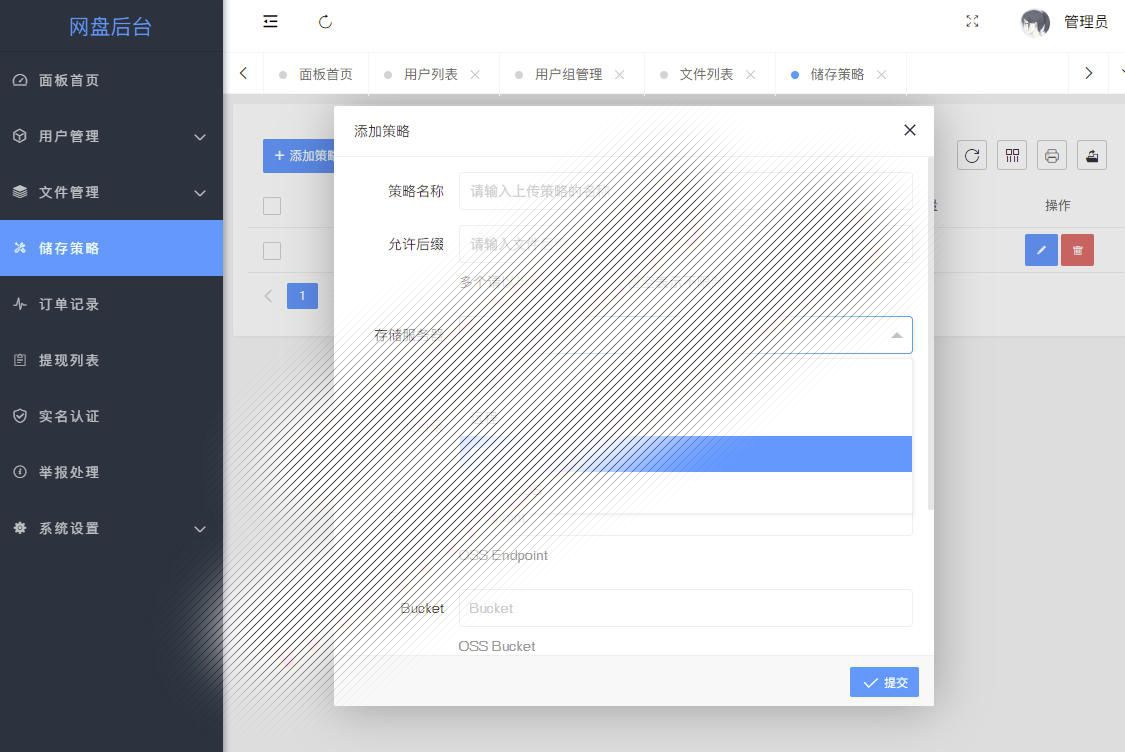1125x752 pixels.
Task: Expand the 用户管理 sidebar menu
Action: 111,136
